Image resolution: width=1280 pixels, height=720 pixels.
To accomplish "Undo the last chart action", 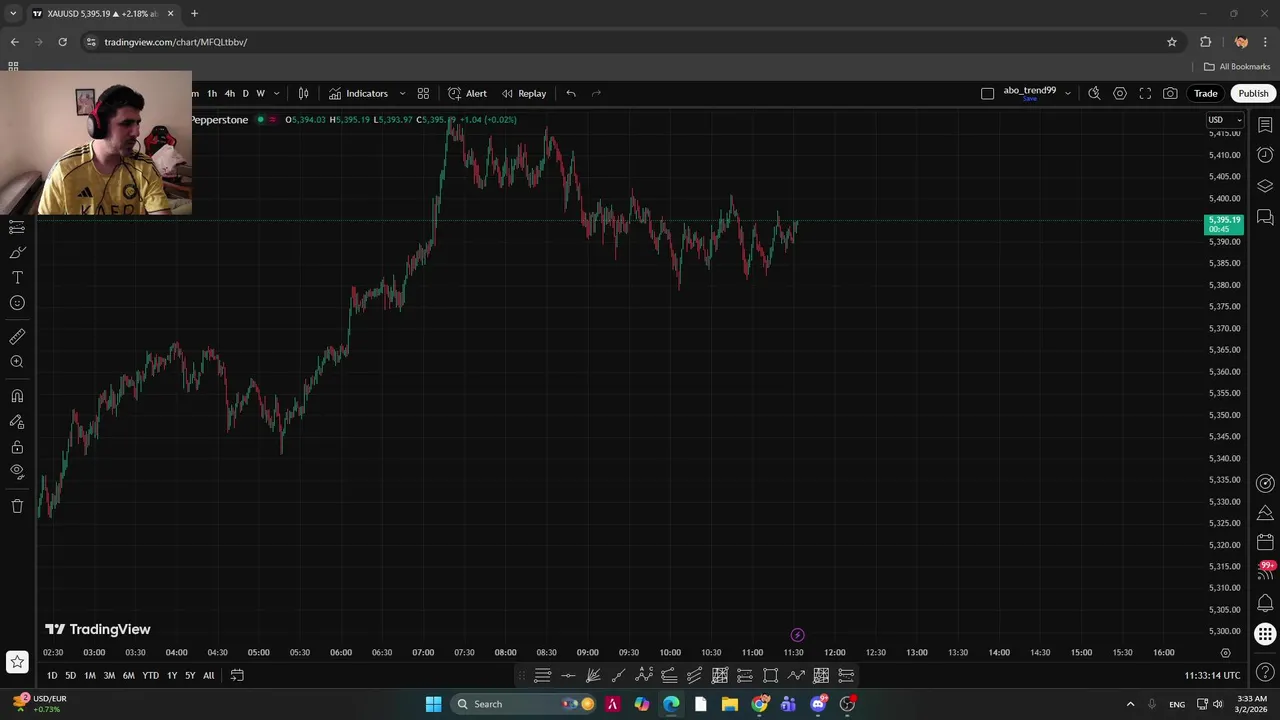I will point(570,93).
